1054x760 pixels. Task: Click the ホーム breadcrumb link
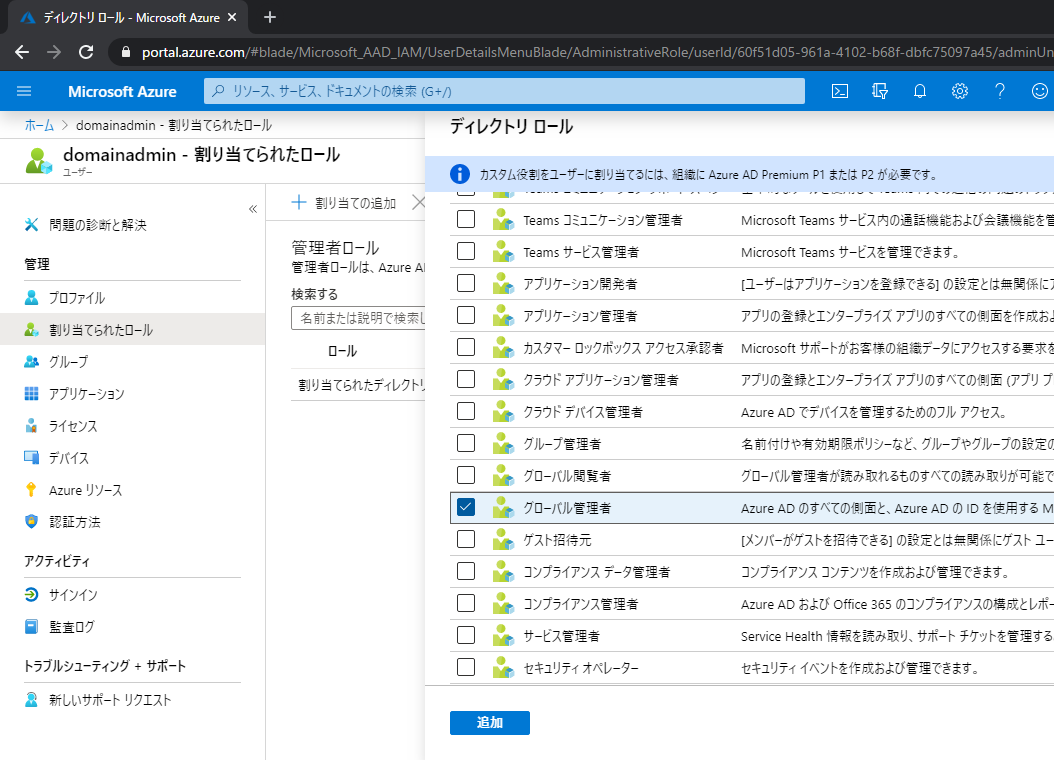point(39,125)
